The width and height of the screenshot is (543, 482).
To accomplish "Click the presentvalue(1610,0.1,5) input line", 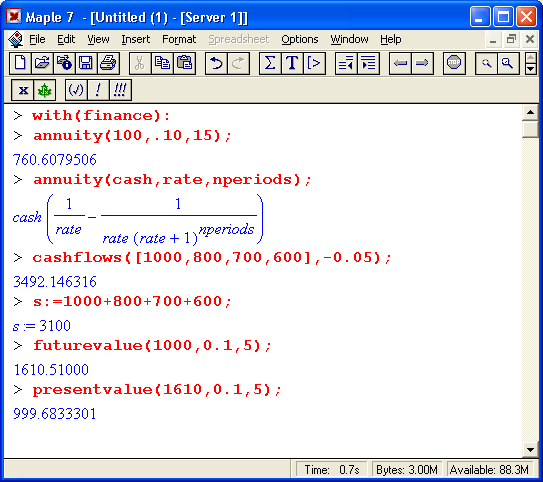I will pos(157,390).
